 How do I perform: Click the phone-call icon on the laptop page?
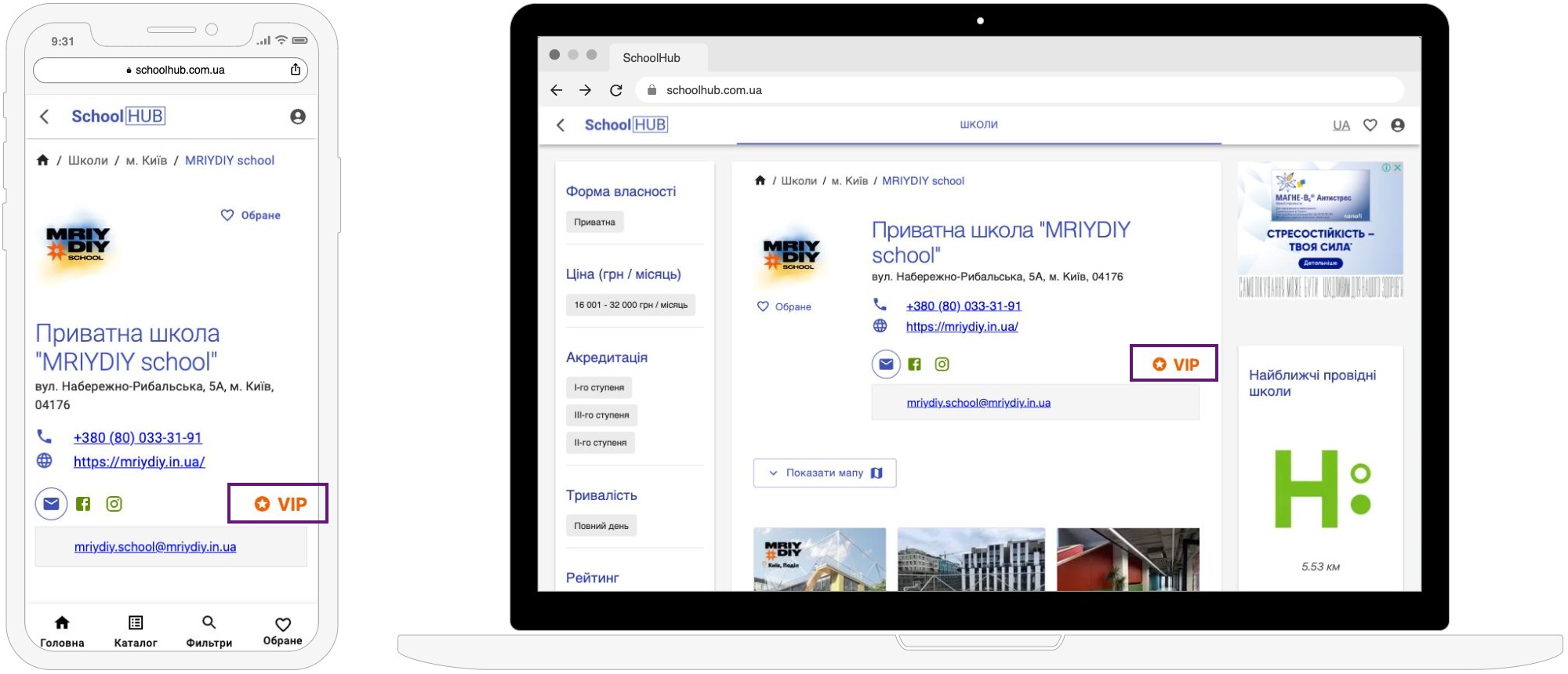pos(880,305)
